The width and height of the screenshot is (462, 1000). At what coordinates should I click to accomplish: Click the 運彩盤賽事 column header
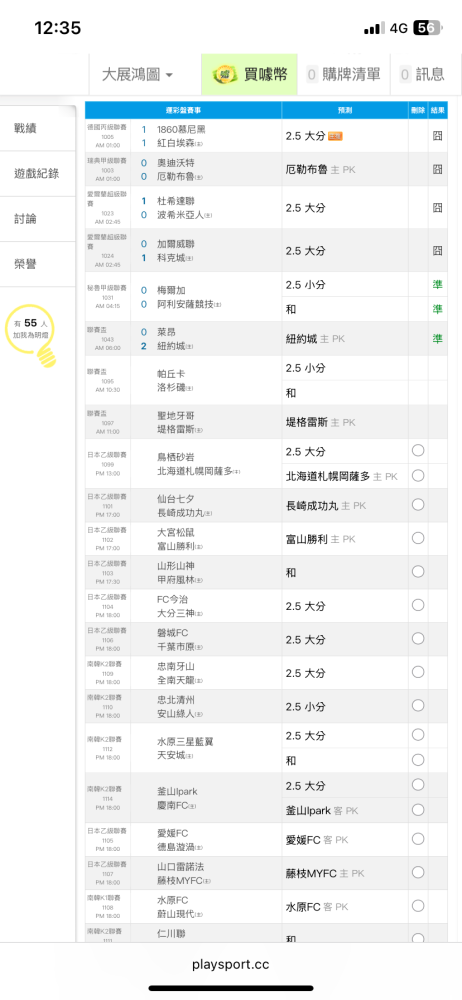point(184,110)
